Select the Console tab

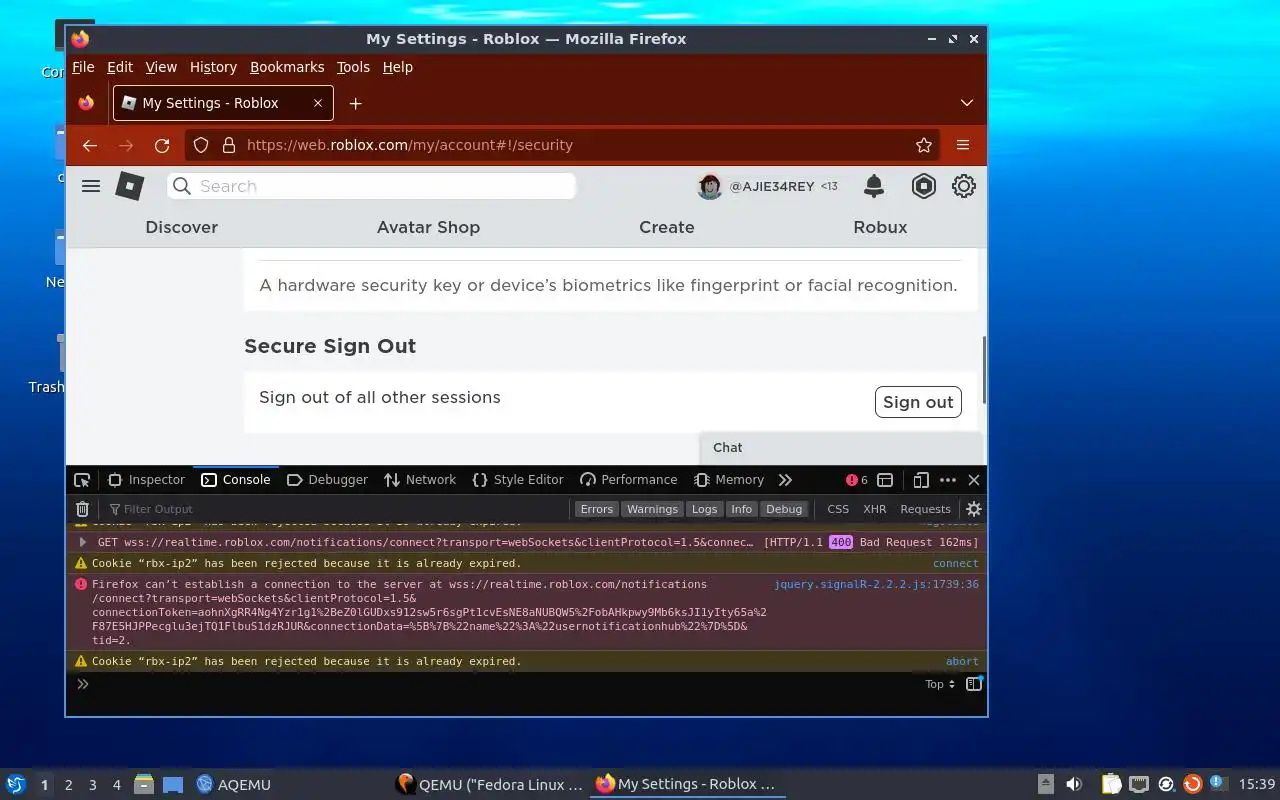tap(236, 480)
